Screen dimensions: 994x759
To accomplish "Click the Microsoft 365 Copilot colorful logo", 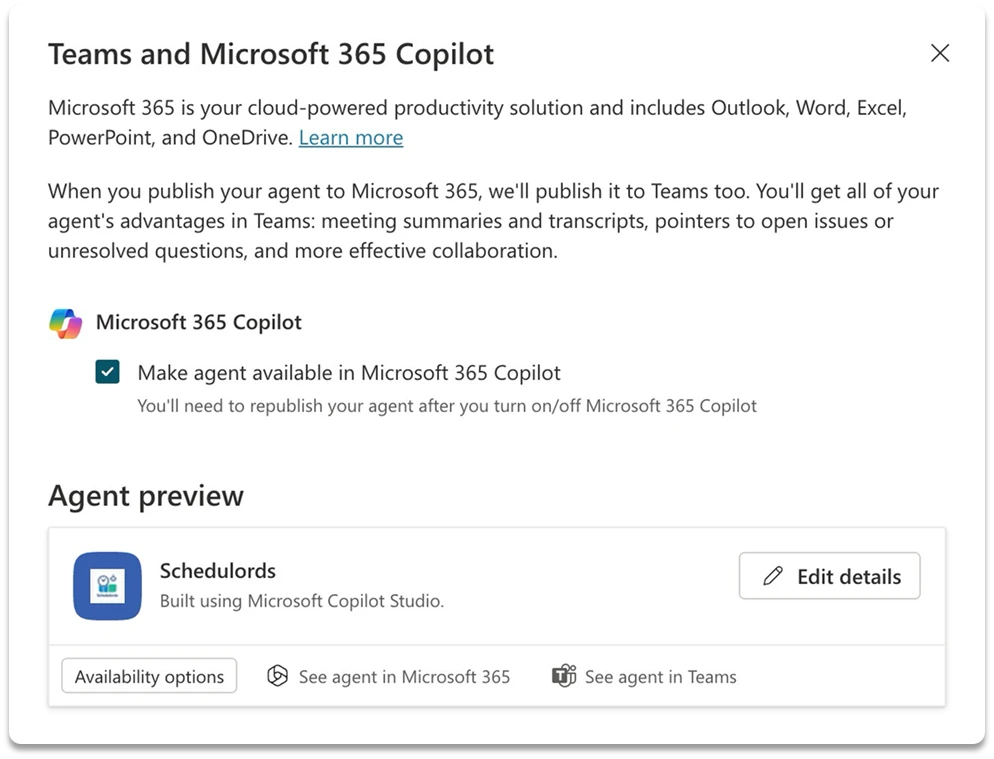I will click(x=66, y=323).
